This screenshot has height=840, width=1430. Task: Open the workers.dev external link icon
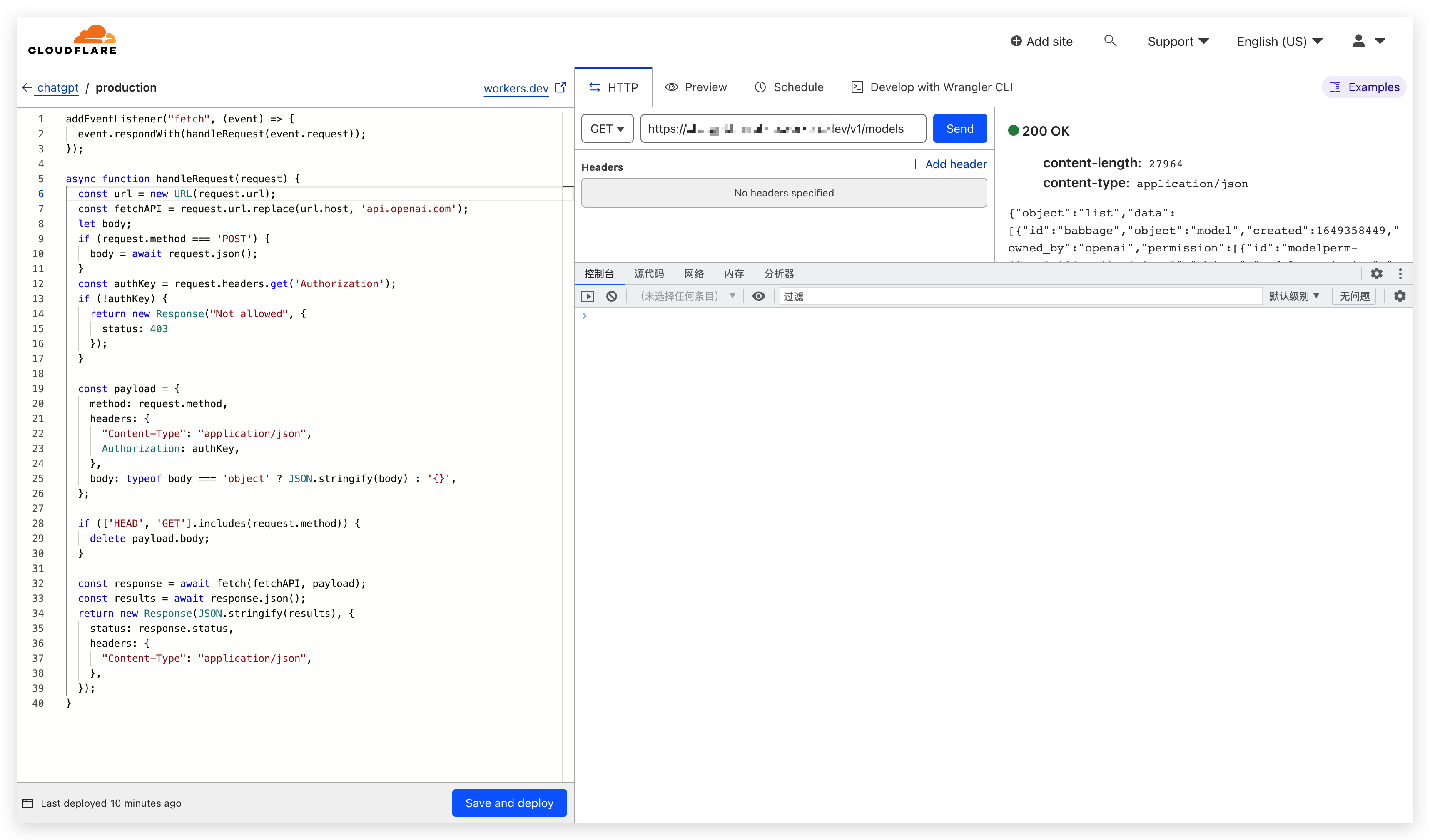560,87
